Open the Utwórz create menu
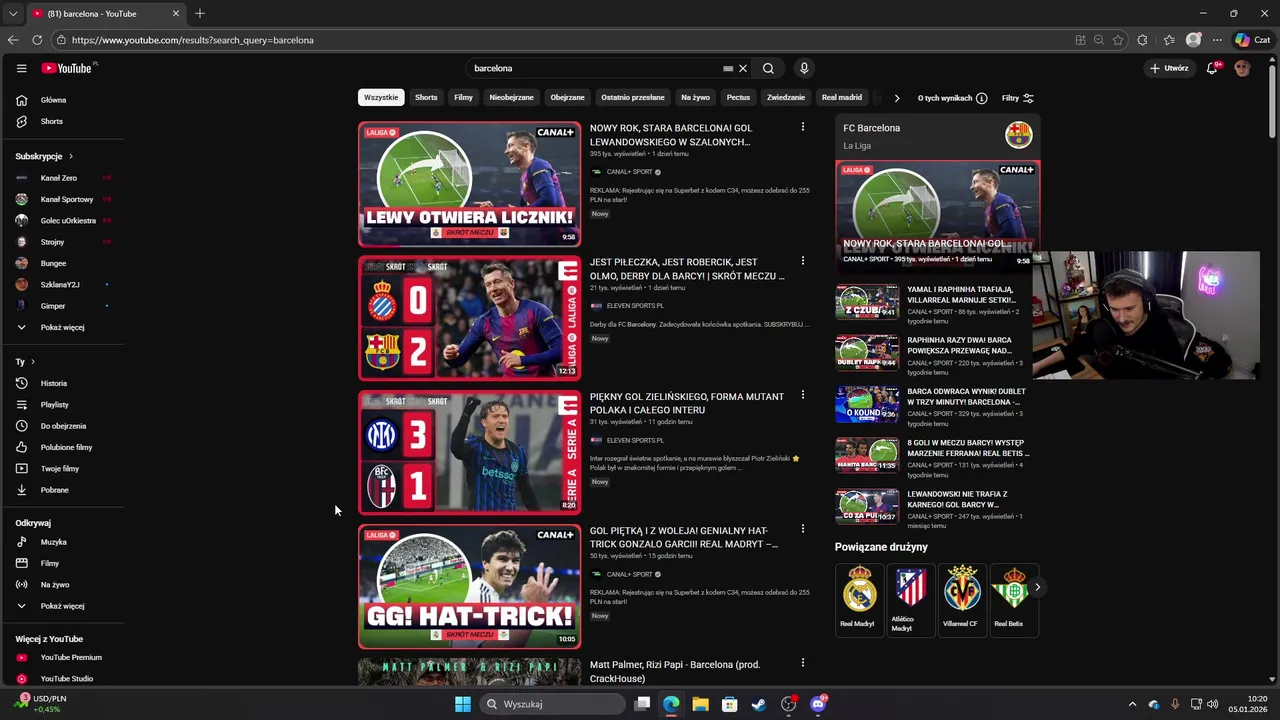This screenshot has height=720, width=1280. (x=1169, y=68)
